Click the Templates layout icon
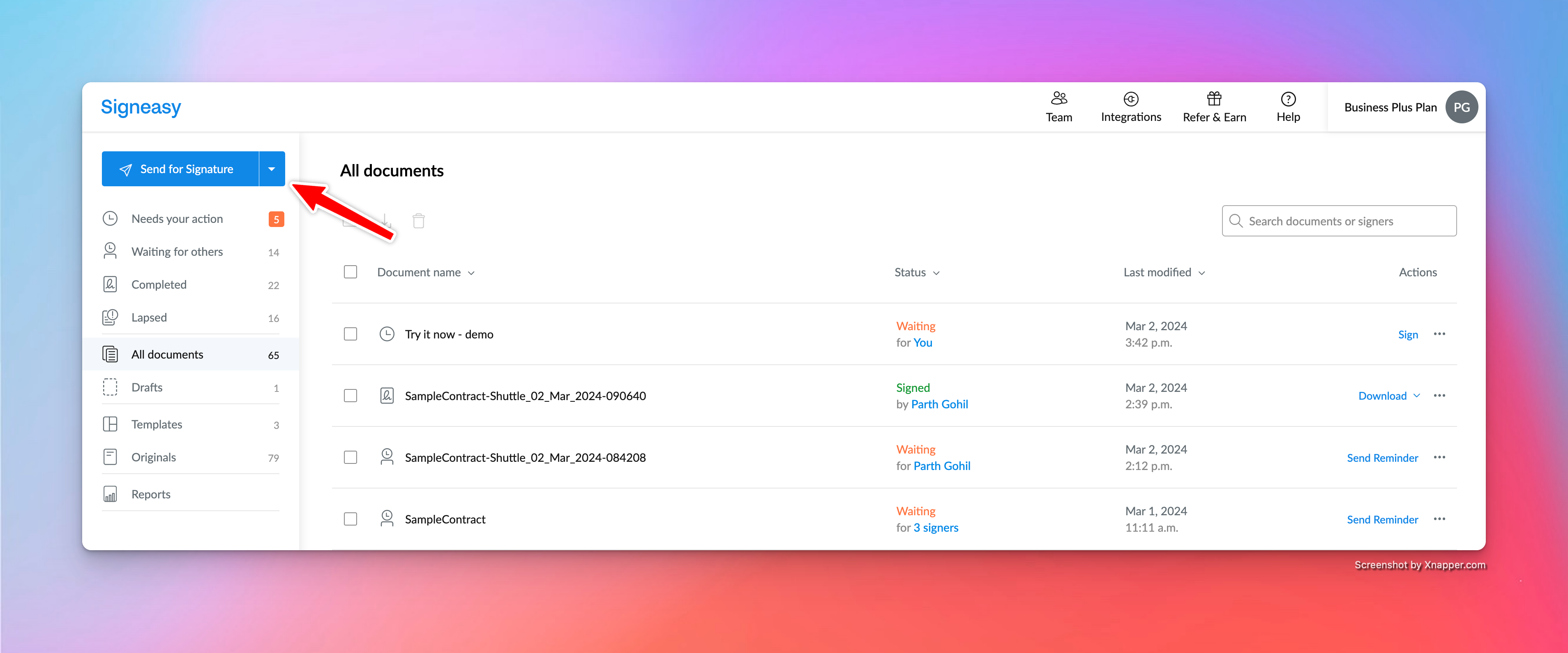 point(110,424)
